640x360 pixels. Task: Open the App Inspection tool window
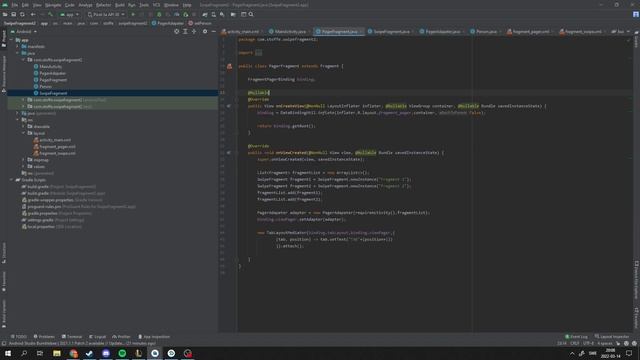(154, 337)
